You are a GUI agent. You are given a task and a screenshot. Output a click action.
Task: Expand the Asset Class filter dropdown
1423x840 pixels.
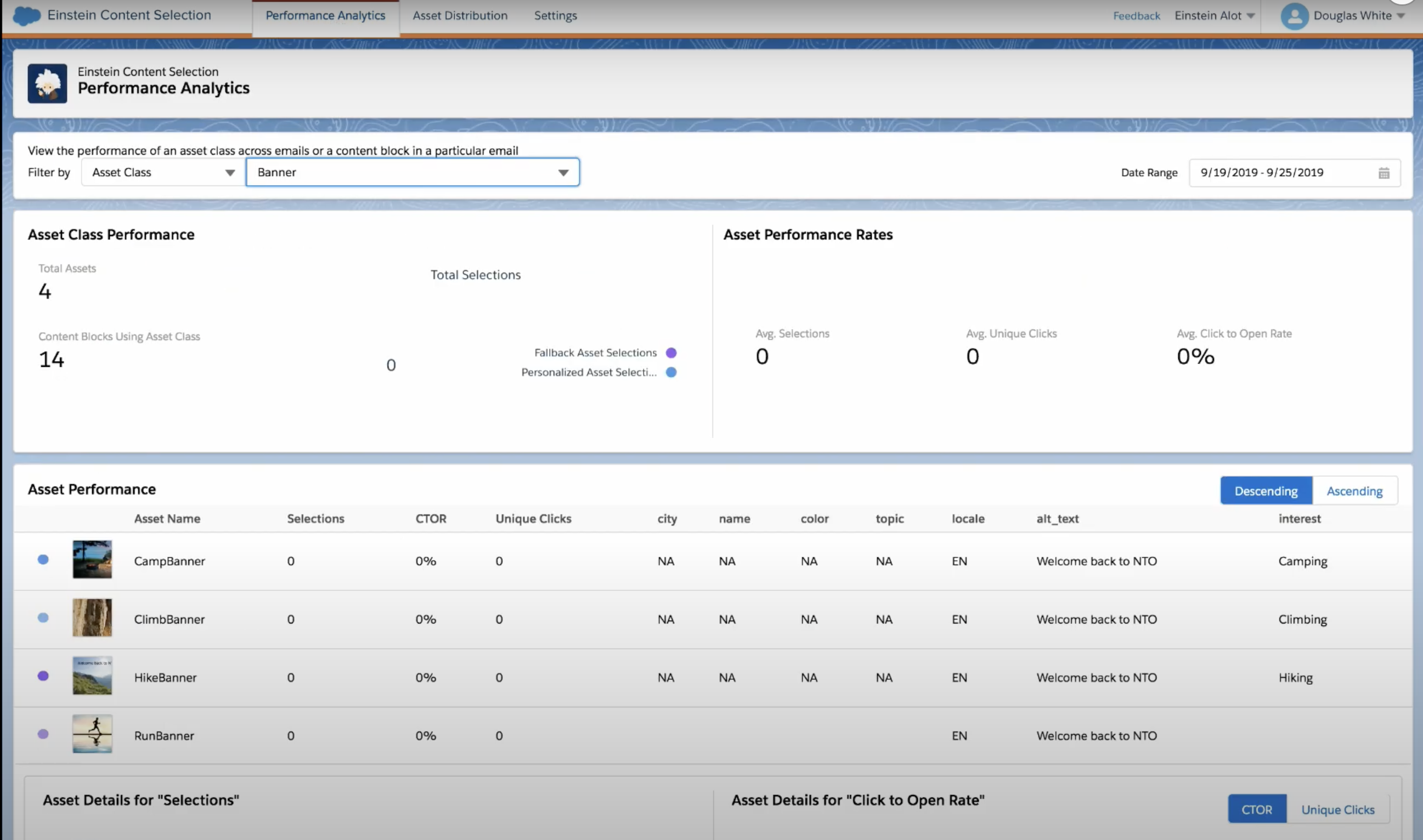coord(163,173)
